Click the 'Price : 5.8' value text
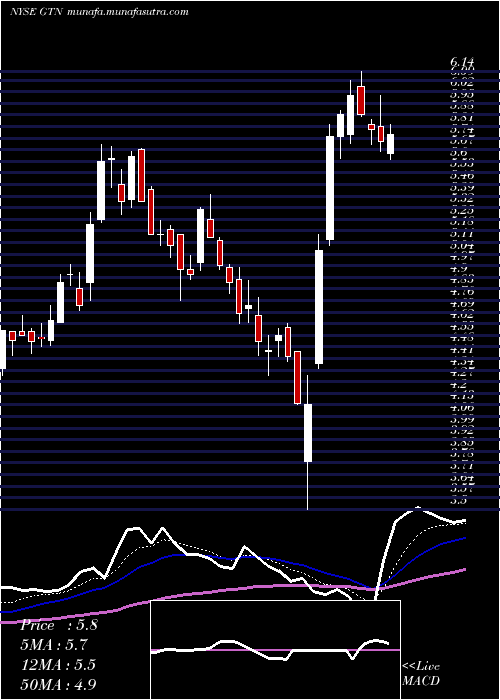The image size is (500, 700). [58, 625]
